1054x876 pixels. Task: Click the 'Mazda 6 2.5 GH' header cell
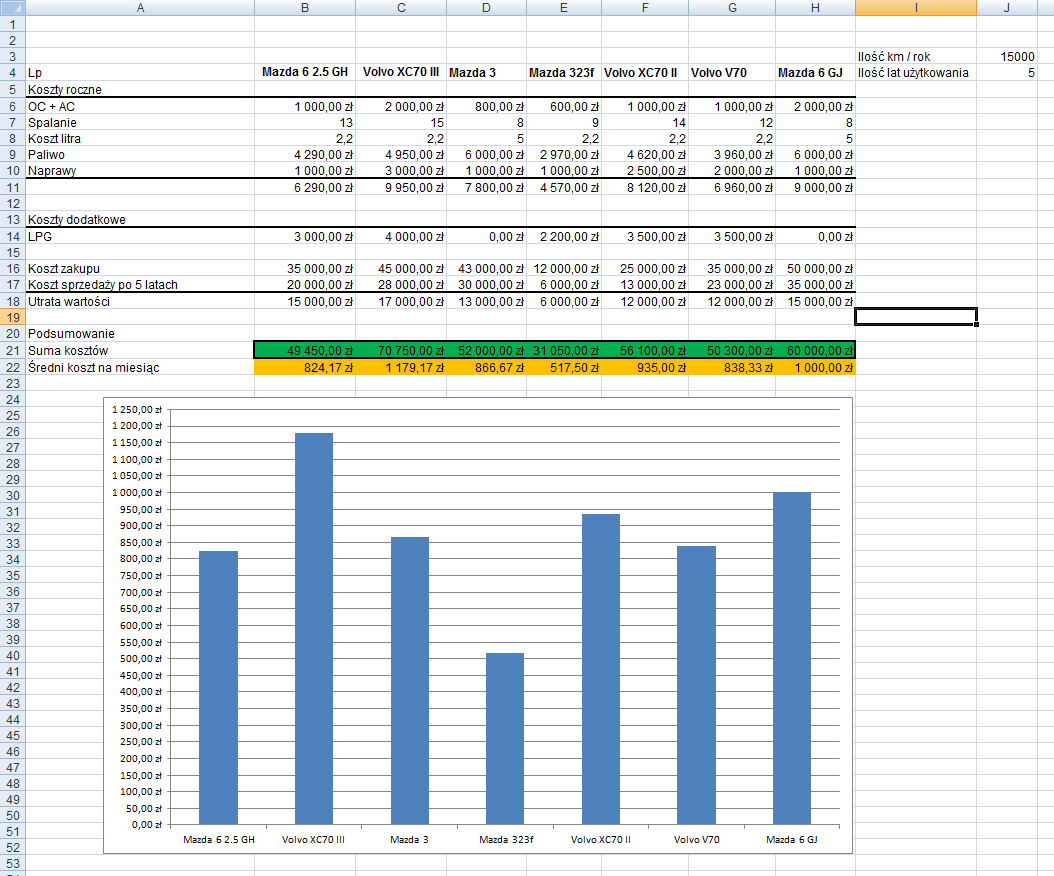[x=304, y=73]
